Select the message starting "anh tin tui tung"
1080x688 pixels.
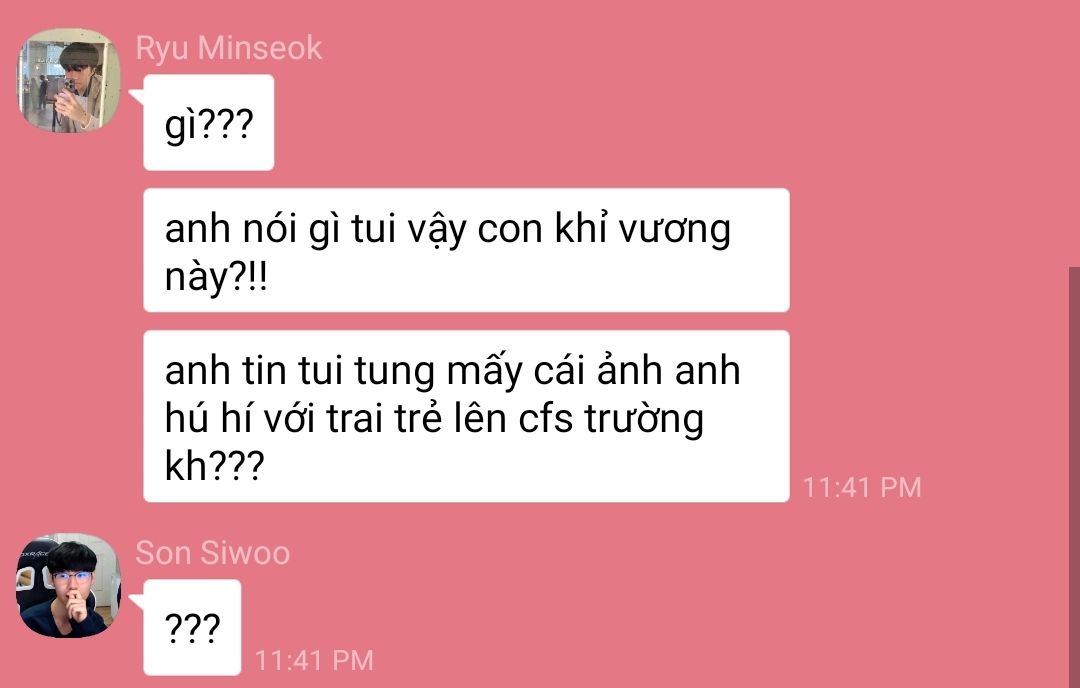(x=466, y=417)
